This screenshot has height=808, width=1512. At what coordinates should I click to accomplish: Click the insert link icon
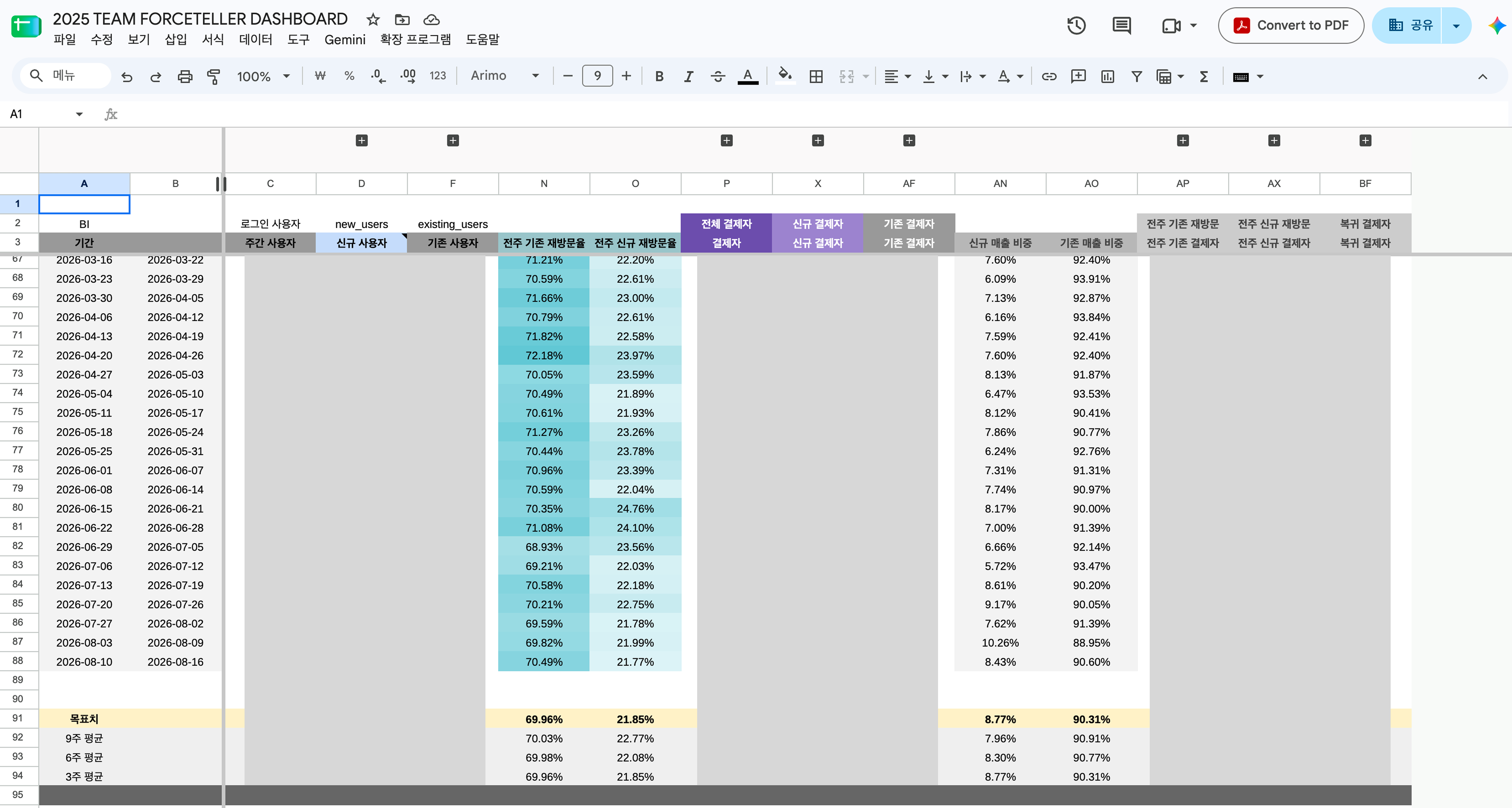point(1049,76)
